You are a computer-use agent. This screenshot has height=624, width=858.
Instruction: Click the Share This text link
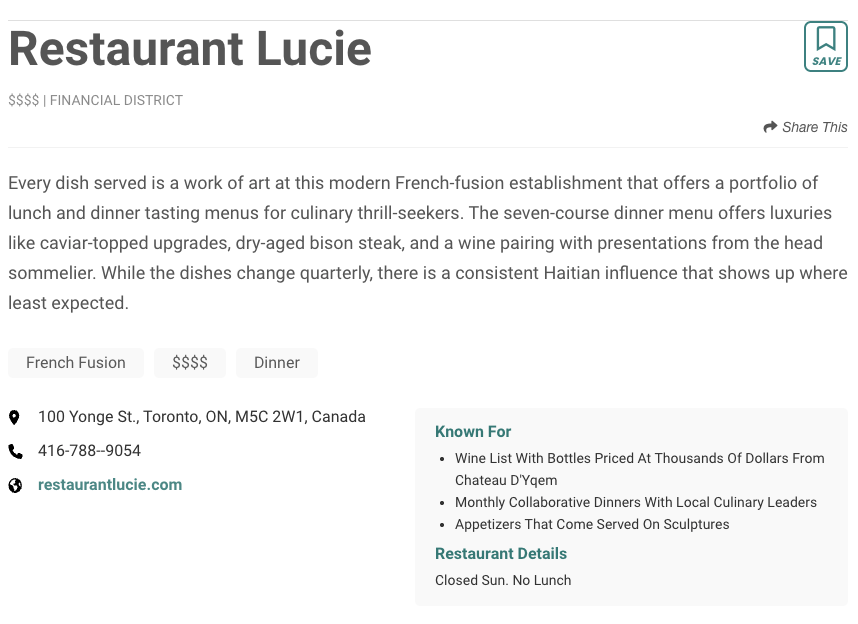pyautogui.click(x=814, y=127)
